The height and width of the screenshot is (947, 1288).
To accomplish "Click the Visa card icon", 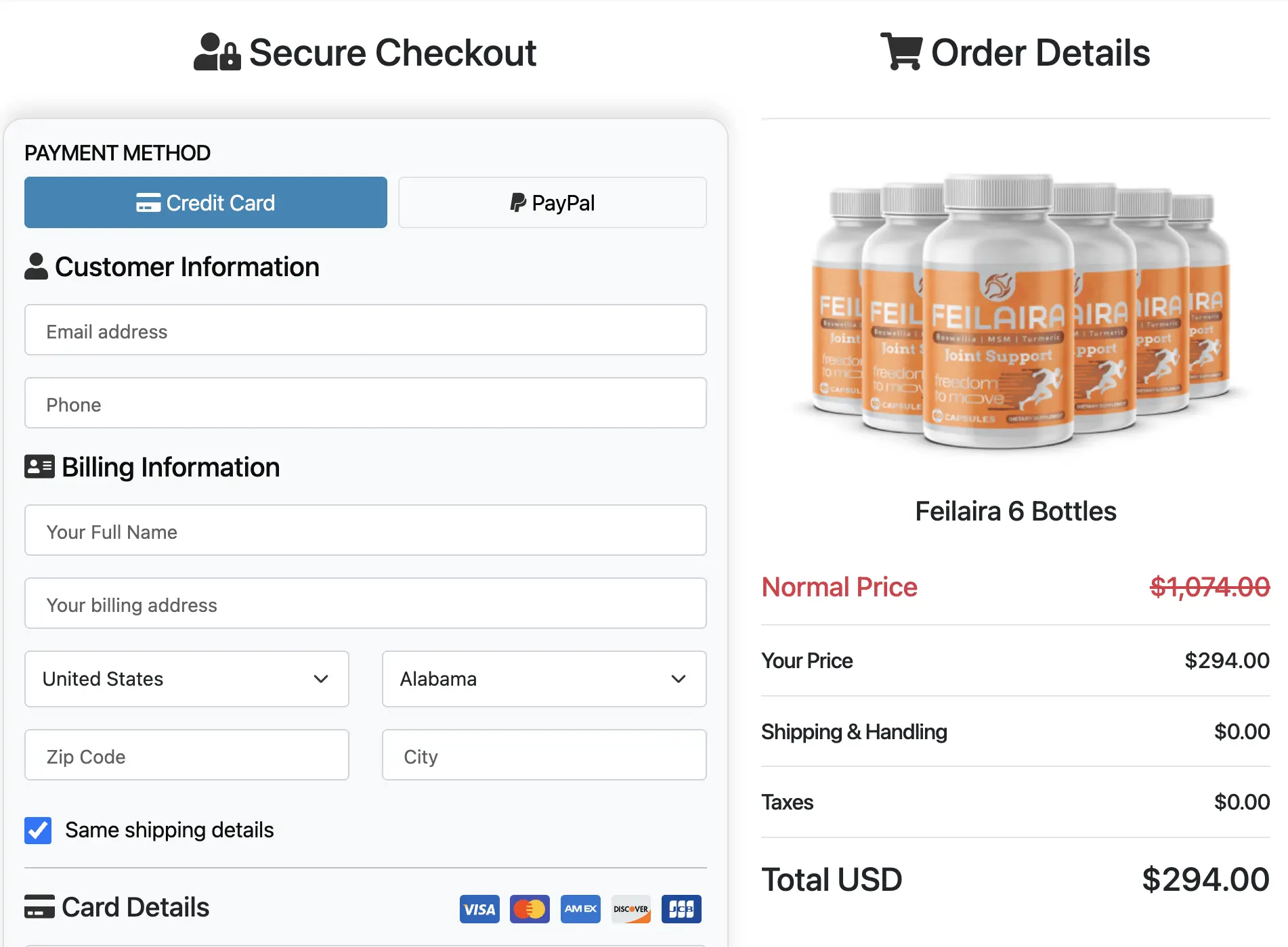I will point(479,909).
